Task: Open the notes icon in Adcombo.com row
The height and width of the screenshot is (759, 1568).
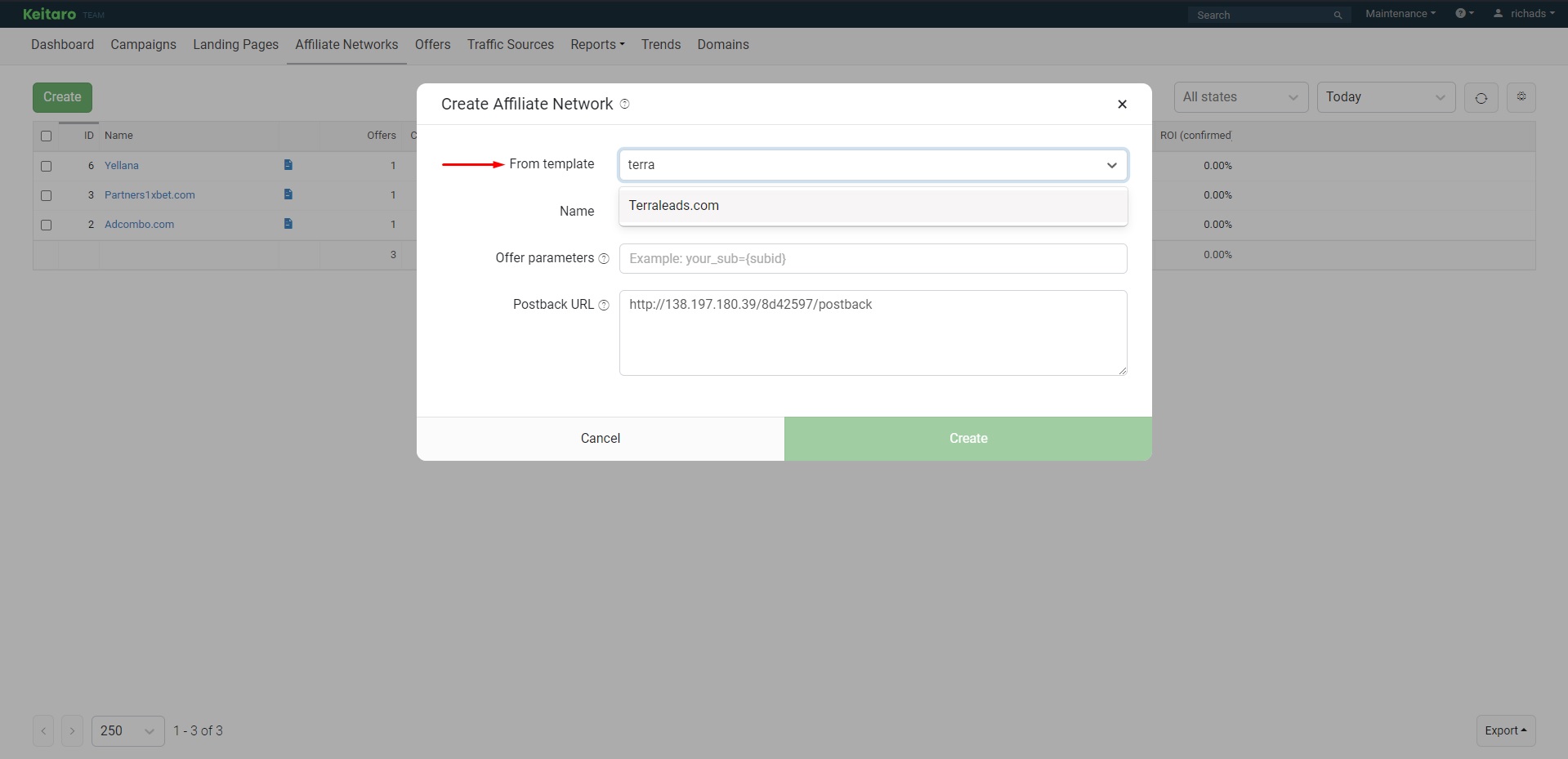Action: [288, 224]
